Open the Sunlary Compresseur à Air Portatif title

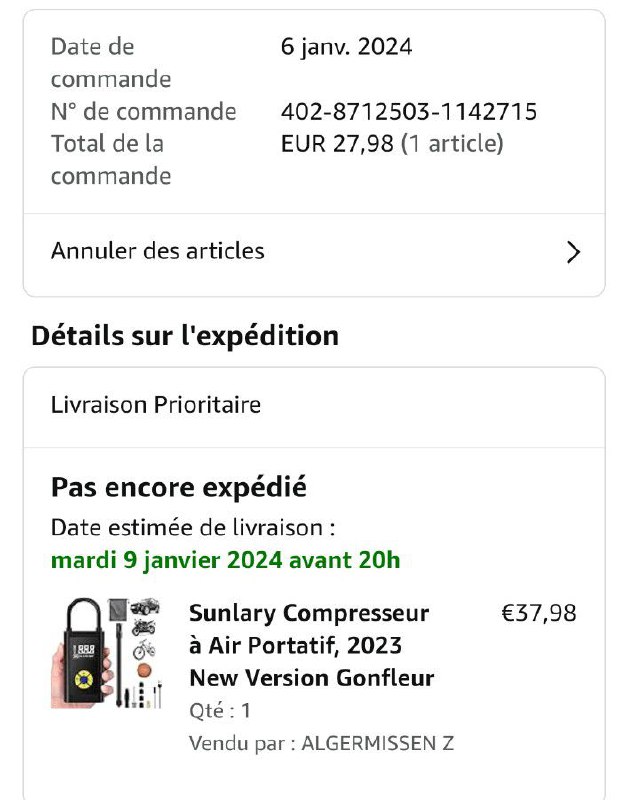[x=311, y=645]
